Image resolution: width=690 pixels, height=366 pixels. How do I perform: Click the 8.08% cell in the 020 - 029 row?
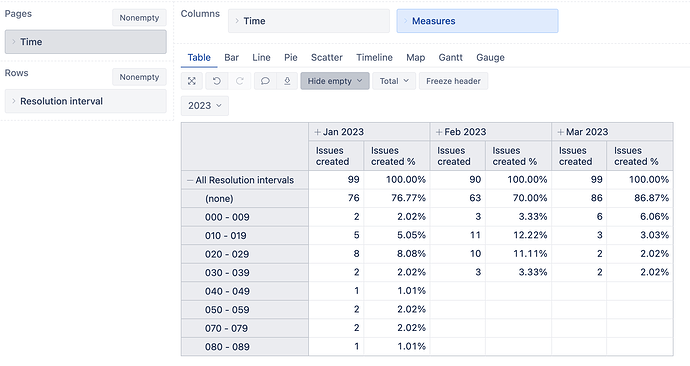click(x=397, y=253)
